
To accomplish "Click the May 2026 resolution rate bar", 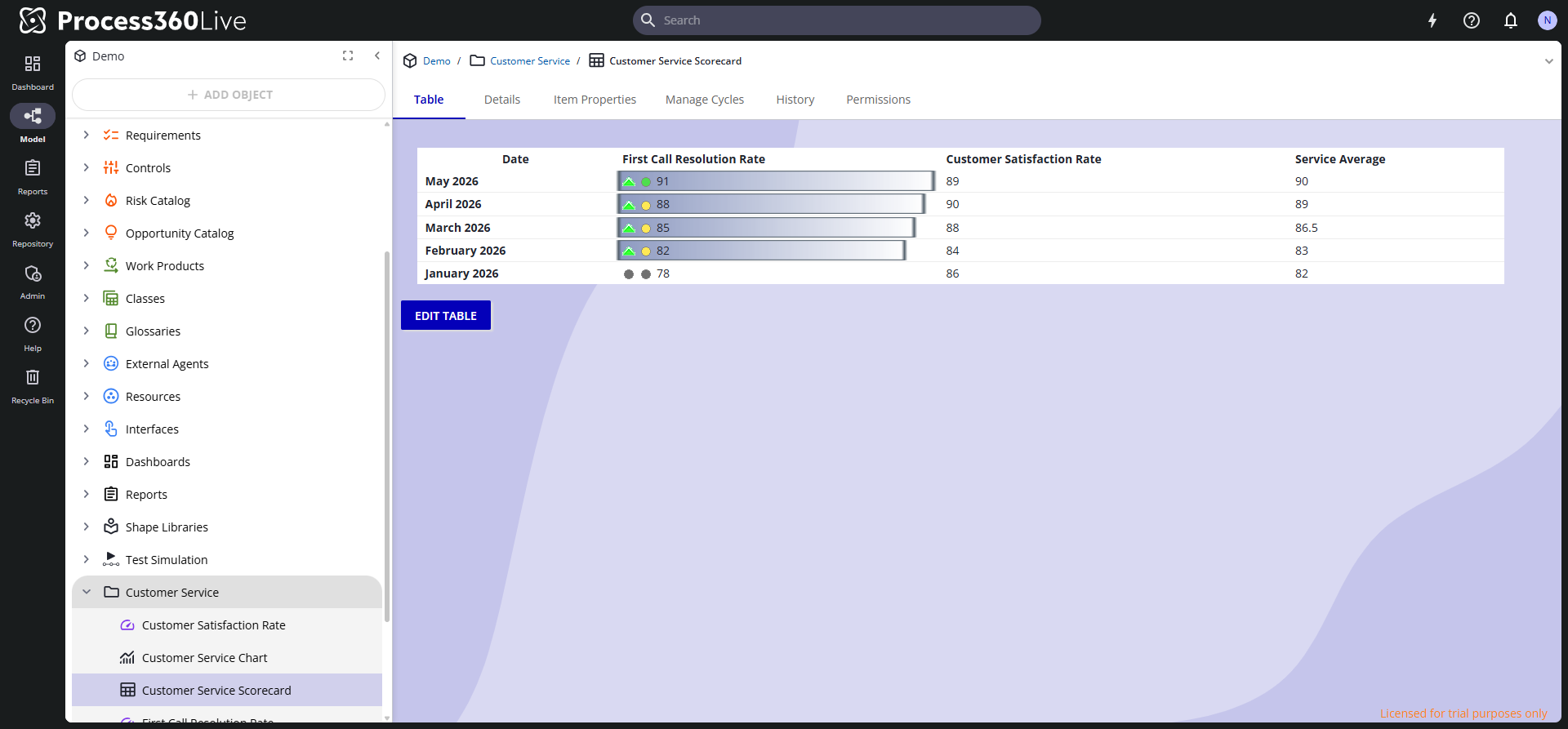I will point(776,181).
